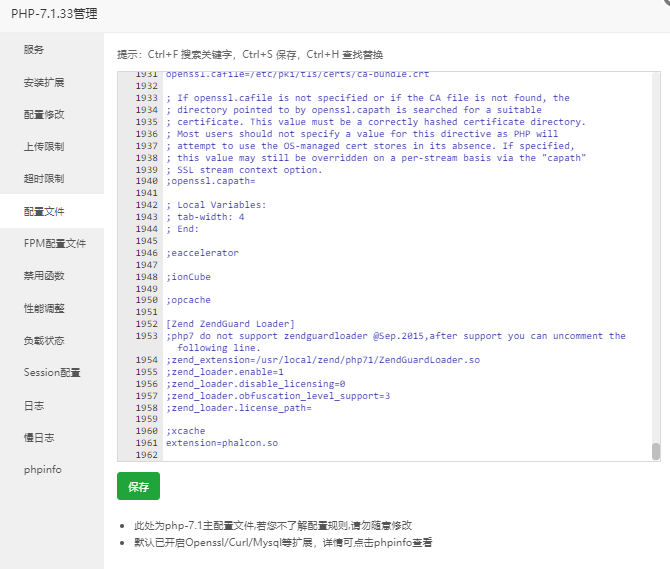670x569 pixels.
Task: Click line number 1954 in the gutter
Action: pyautogui.click(x=146, y=360)
